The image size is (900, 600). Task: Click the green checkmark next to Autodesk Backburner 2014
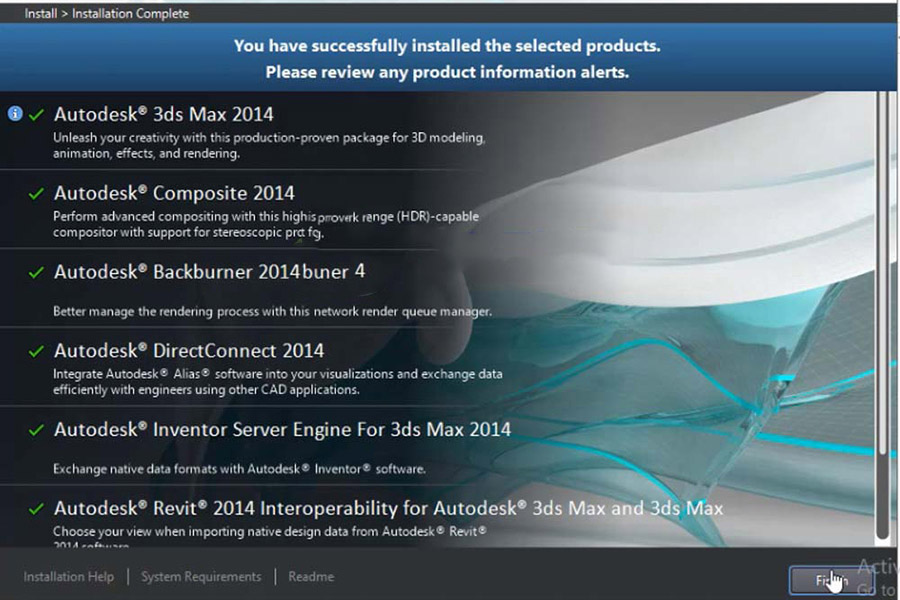click(x=36, y=272)
